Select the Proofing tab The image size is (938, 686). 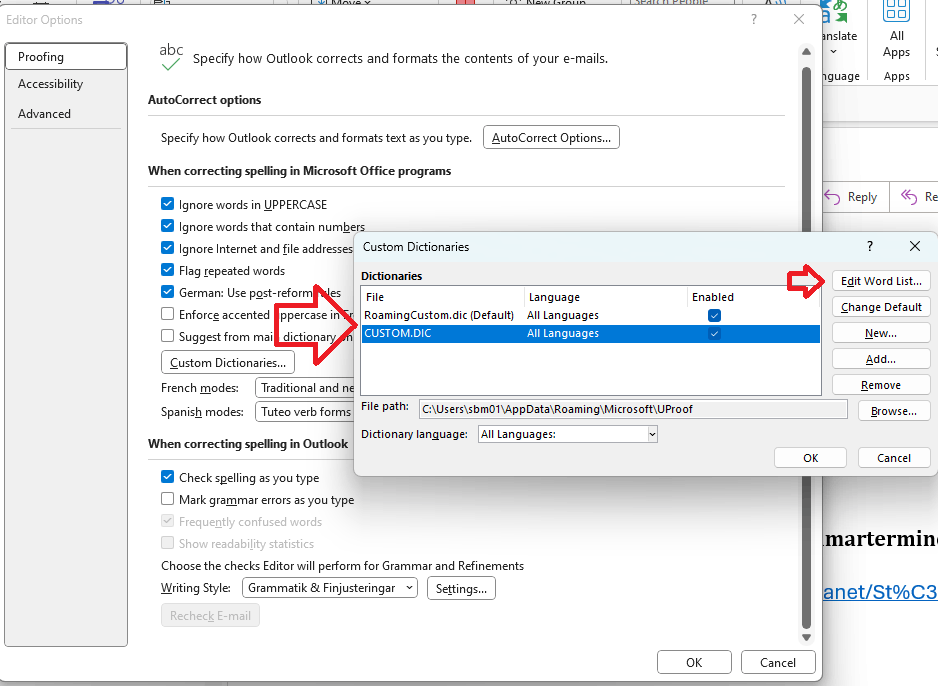click(x=66, y=57)
